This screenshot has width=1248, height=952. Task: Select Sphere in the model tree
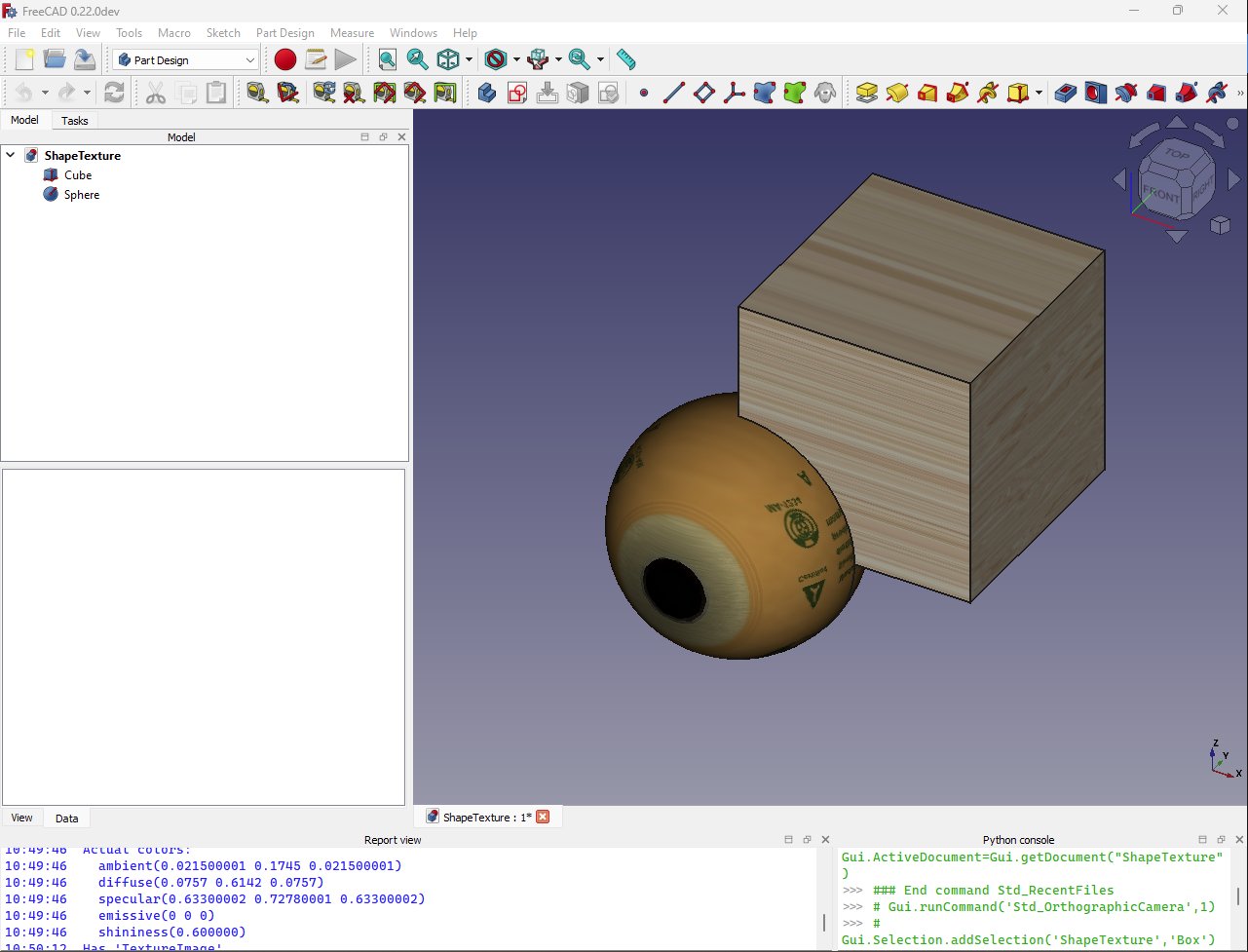82,195
